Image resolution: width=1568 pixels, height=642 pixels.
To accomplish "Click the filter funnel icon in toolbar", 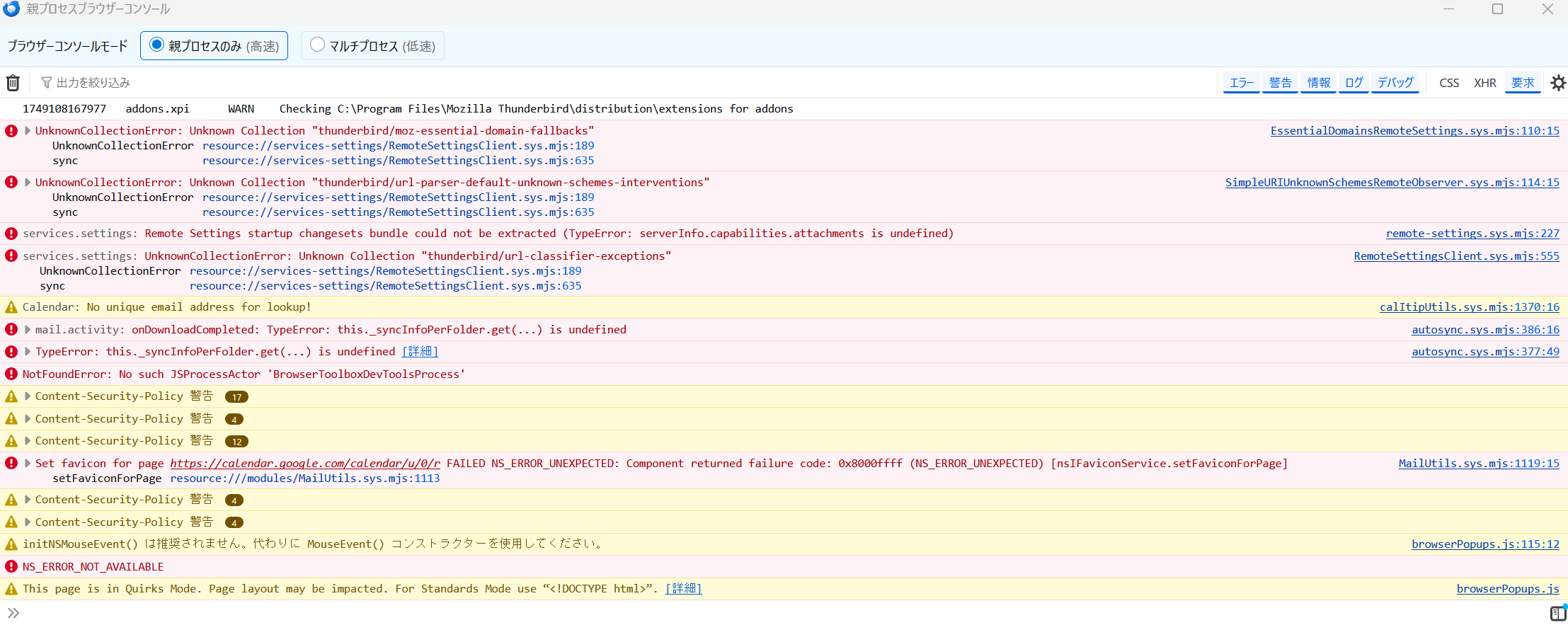I will pyautogui.click(x=47, y=83).
